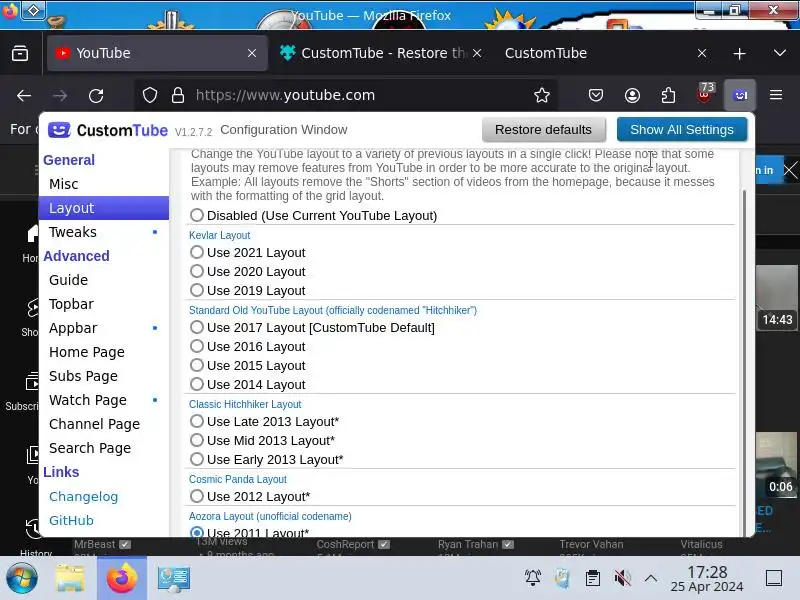Open the Home Page settings section

tap(104, 352)
